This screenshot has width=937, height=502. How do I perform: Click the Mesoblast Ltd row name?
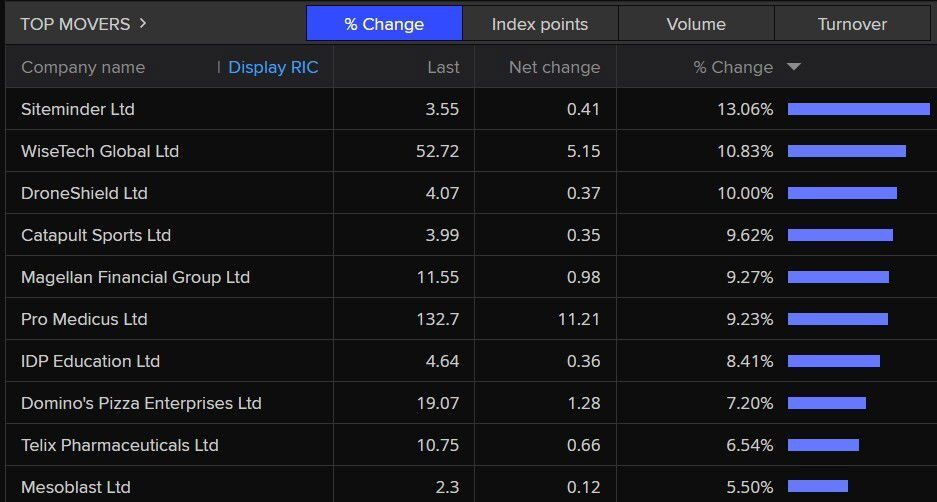coord(76,487)
